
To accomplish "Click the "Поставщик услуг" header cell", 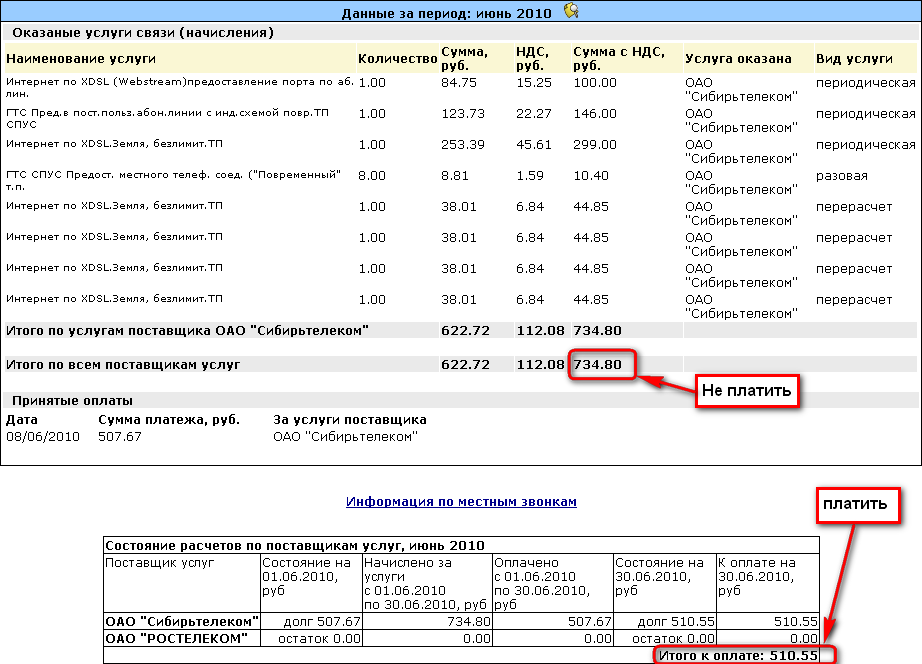I will click(182, 583).
